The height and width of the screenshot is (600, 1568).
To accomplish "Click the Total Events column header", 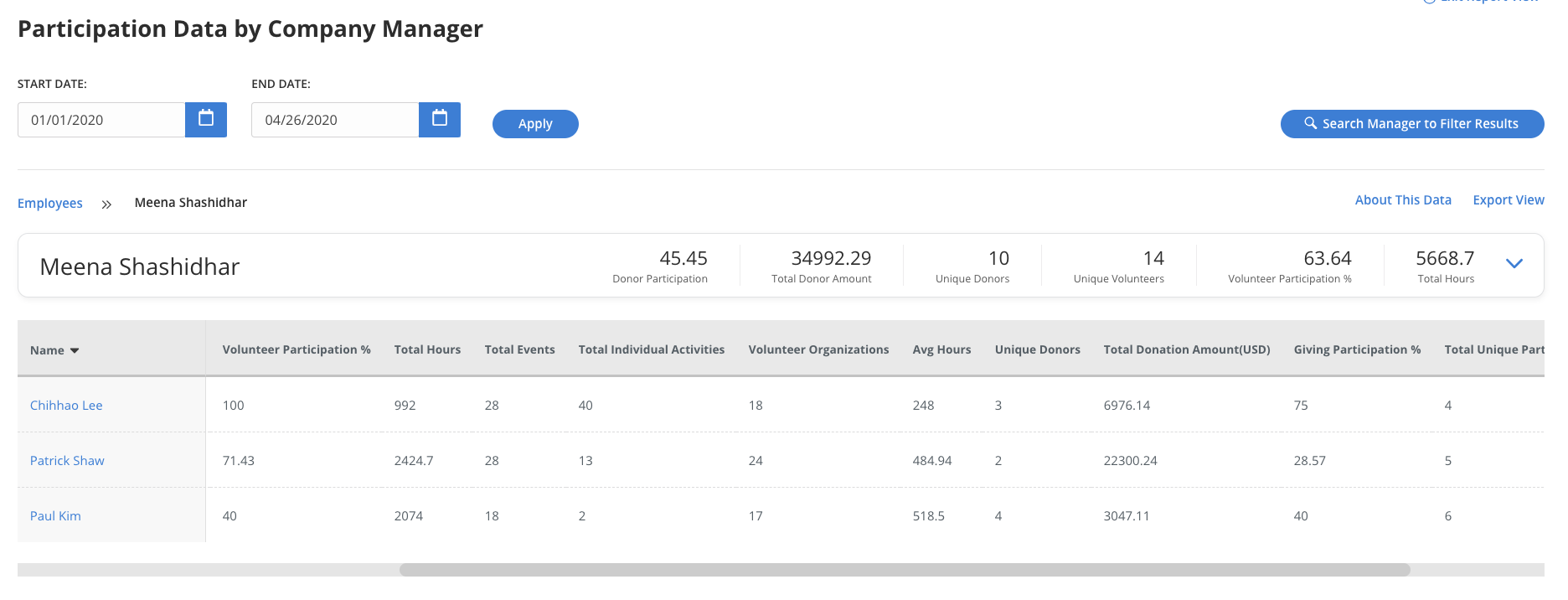I will pos(519,349).
